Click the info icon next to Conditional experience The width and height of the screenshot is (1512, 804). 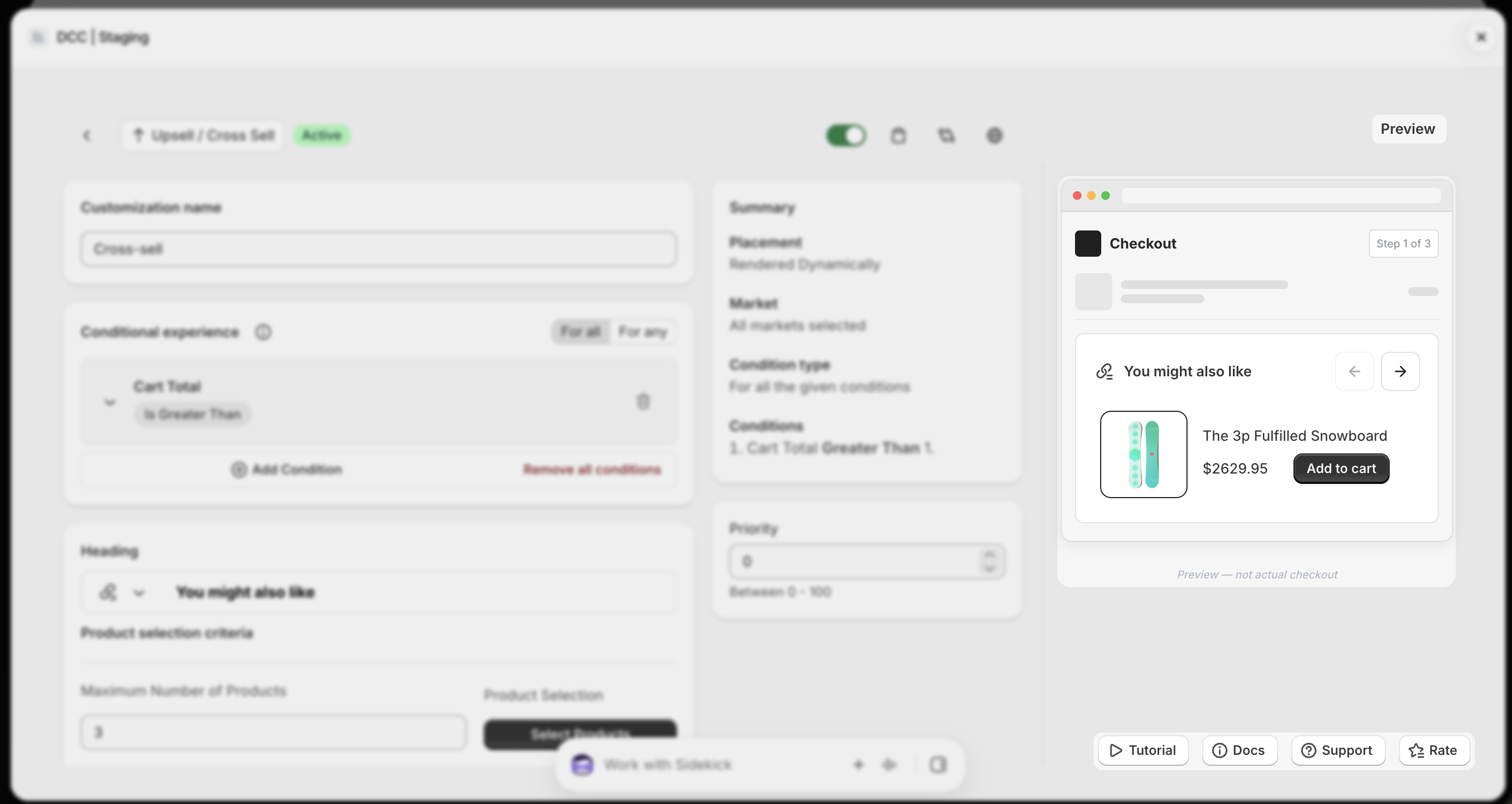point(263,332)
